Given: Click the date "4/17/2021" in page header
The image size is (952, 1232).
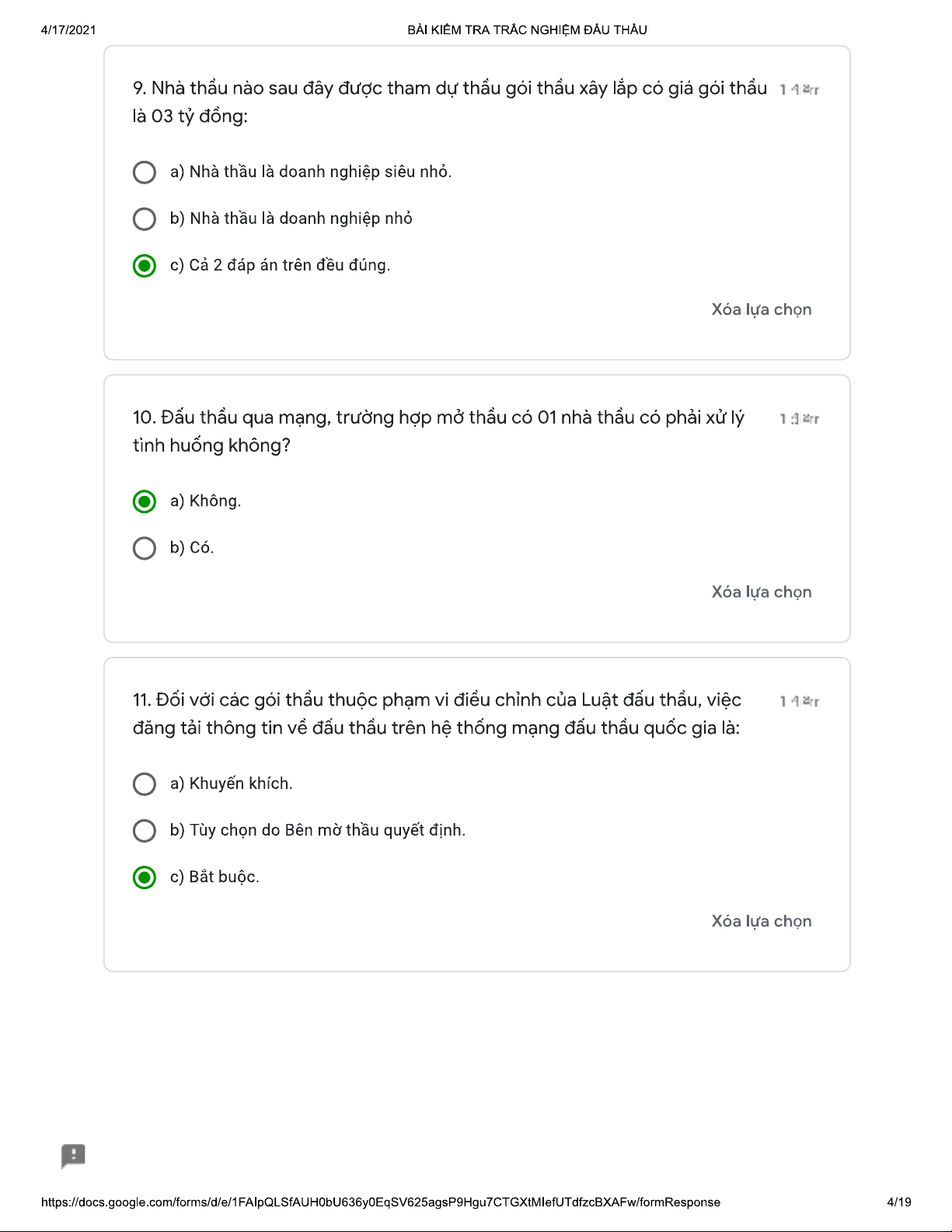Looking at the screenshot, I should point(68,30).
